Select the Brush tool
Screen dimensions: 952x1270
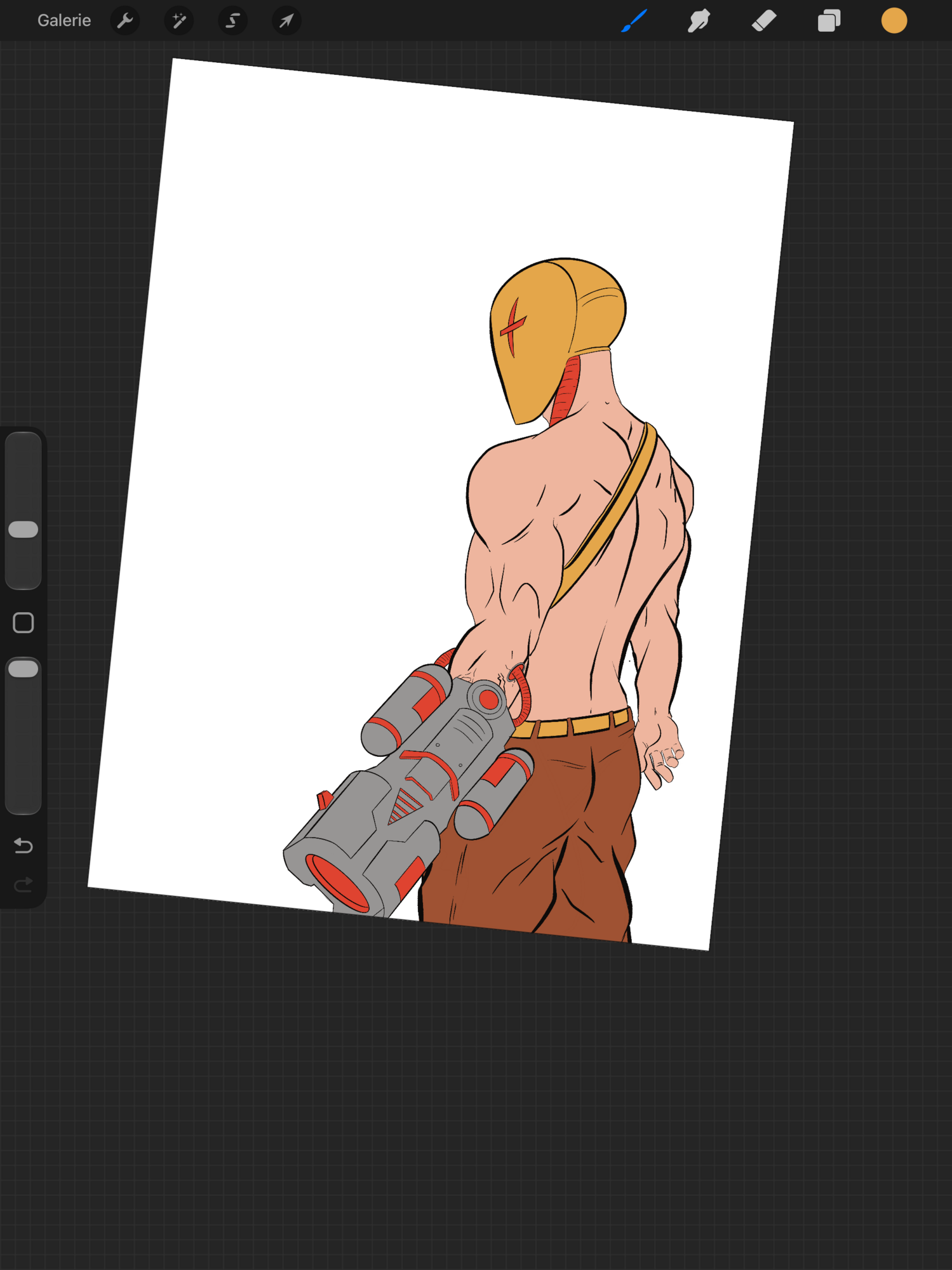pyautogui.click(x=634, y=20)
